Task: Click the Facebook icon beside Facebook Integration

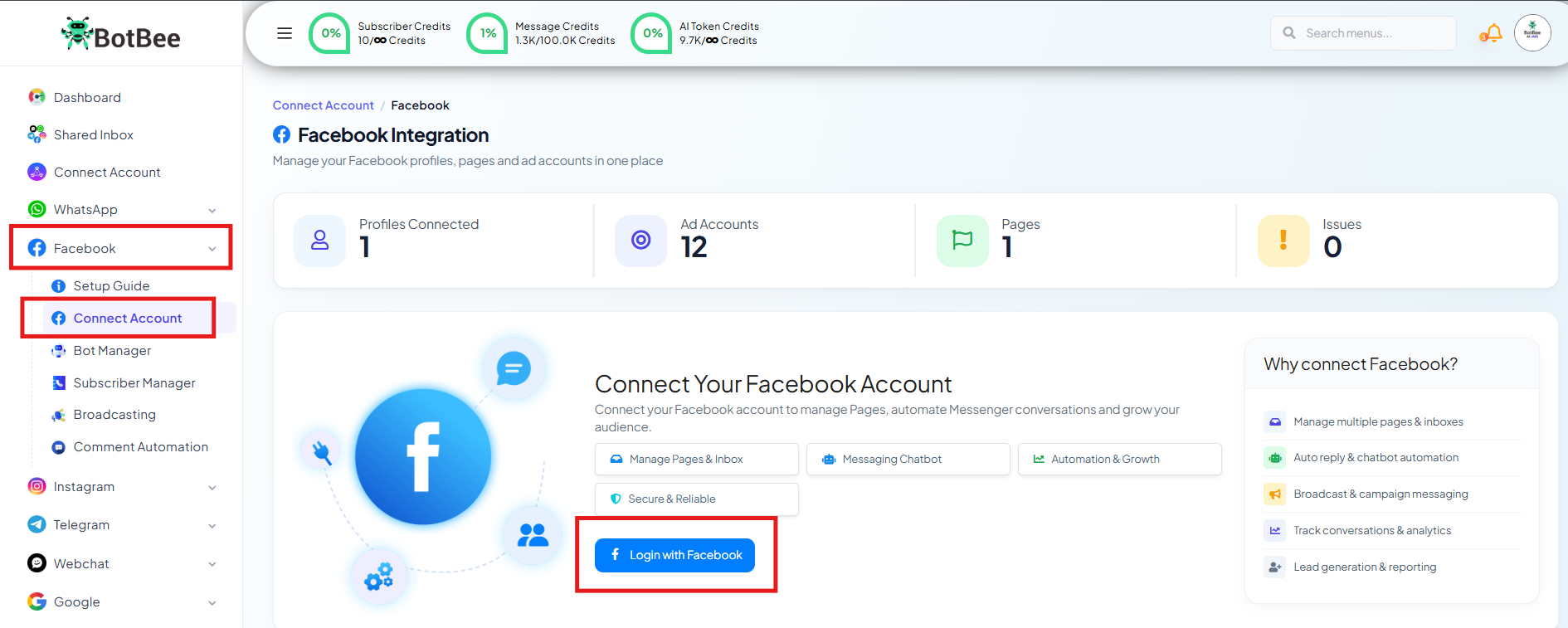Action: pyautogui.click(x=282, y=134)
